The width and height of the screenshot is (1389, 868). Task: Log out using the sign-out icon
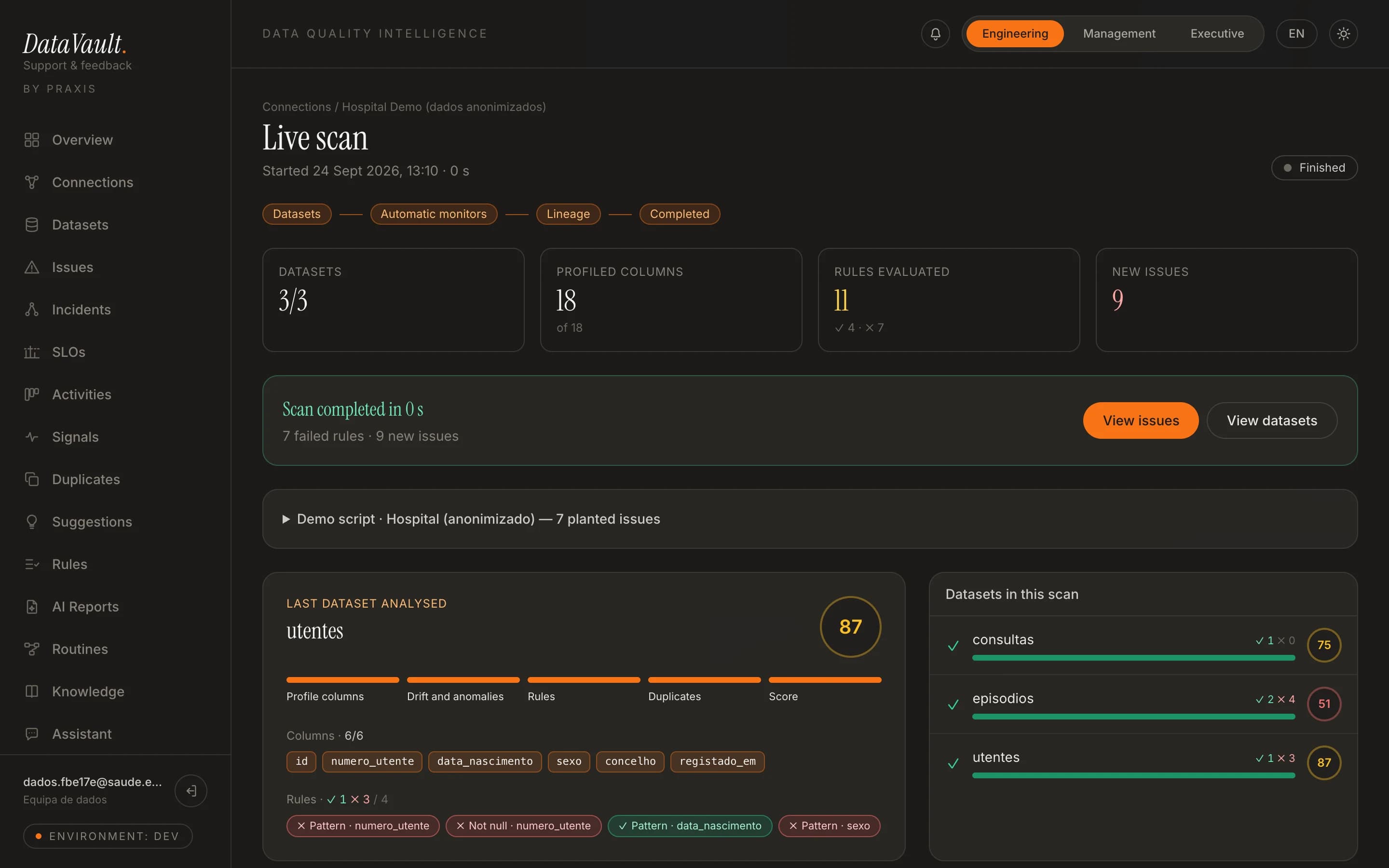tap(191, 790)
